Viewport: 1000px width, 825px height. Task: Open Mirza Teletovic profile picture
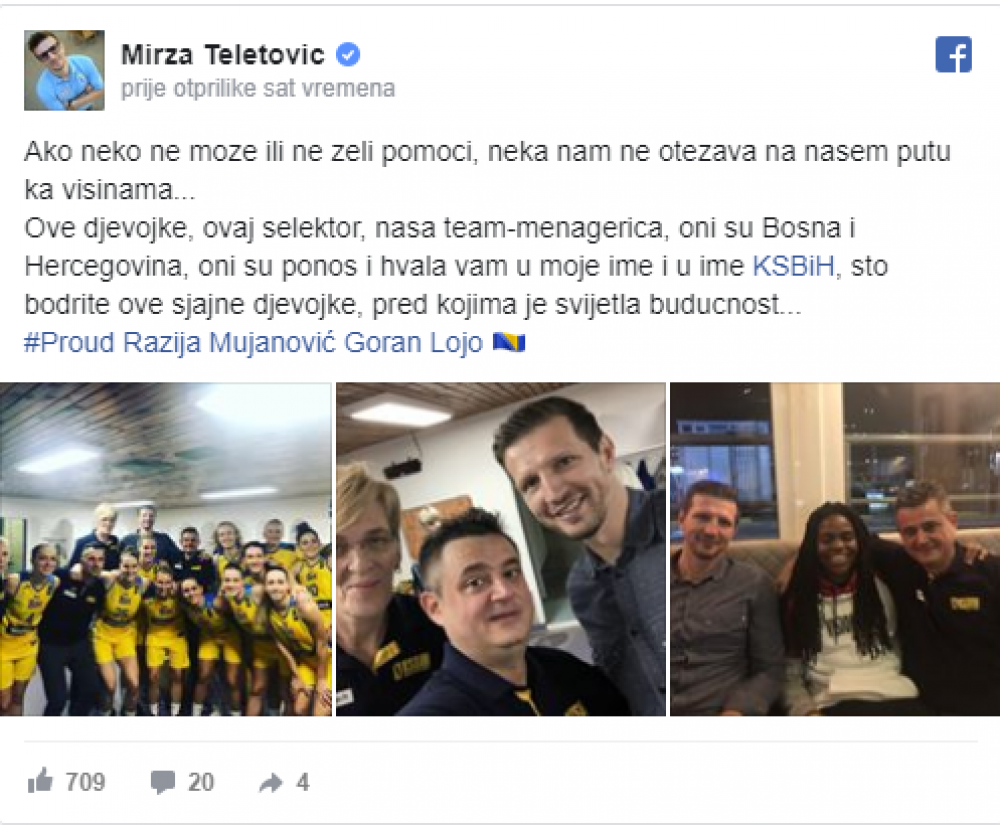64,70
